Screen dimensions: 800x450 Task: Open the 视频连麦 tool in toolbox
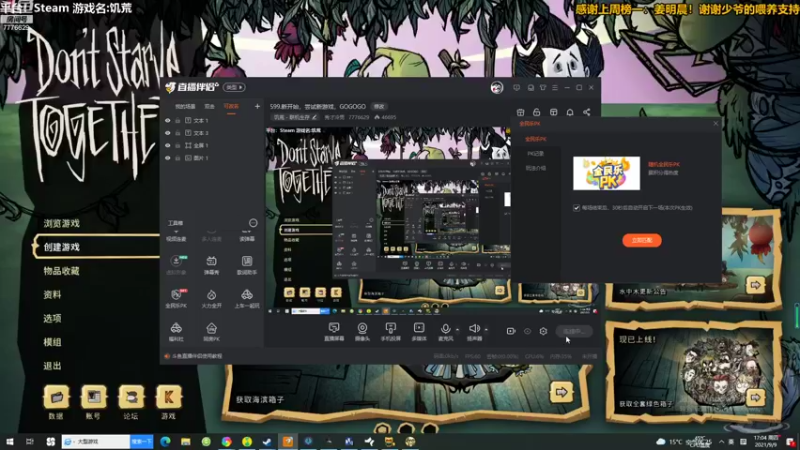point(176,235)
